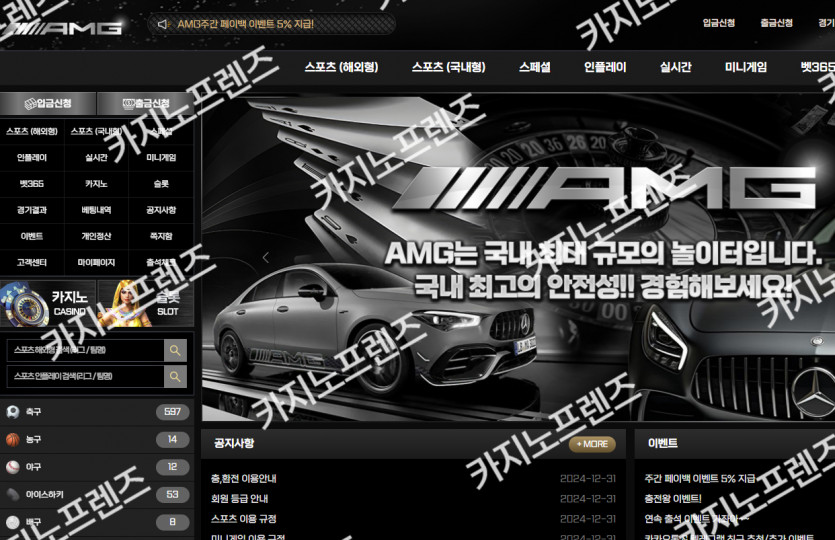Click the sidebar 출금신청 button
This screenshot has height=540, width=835.
coord(145,103)
